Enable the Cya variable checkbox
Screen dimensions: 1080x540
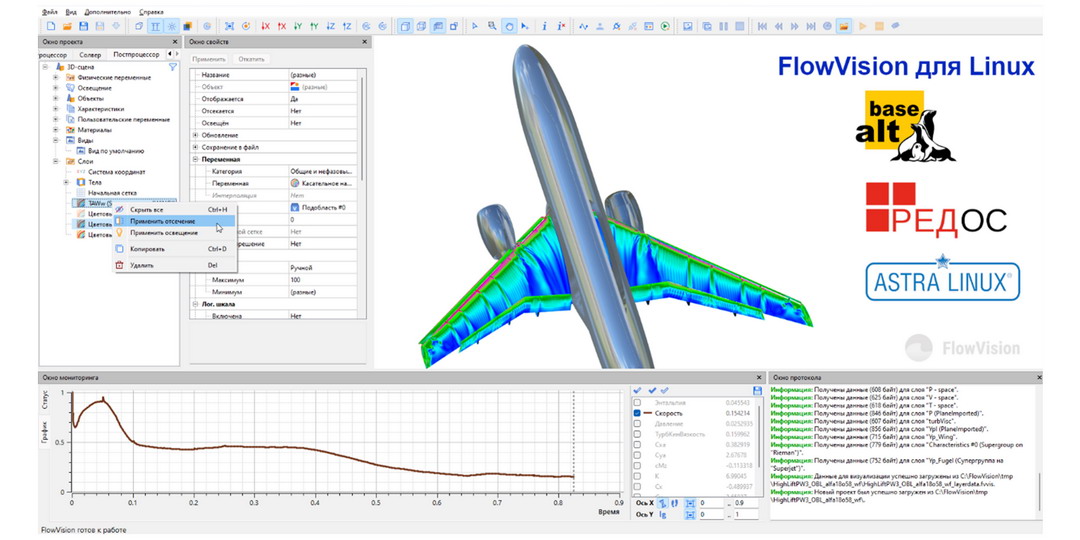coord(637,456)
